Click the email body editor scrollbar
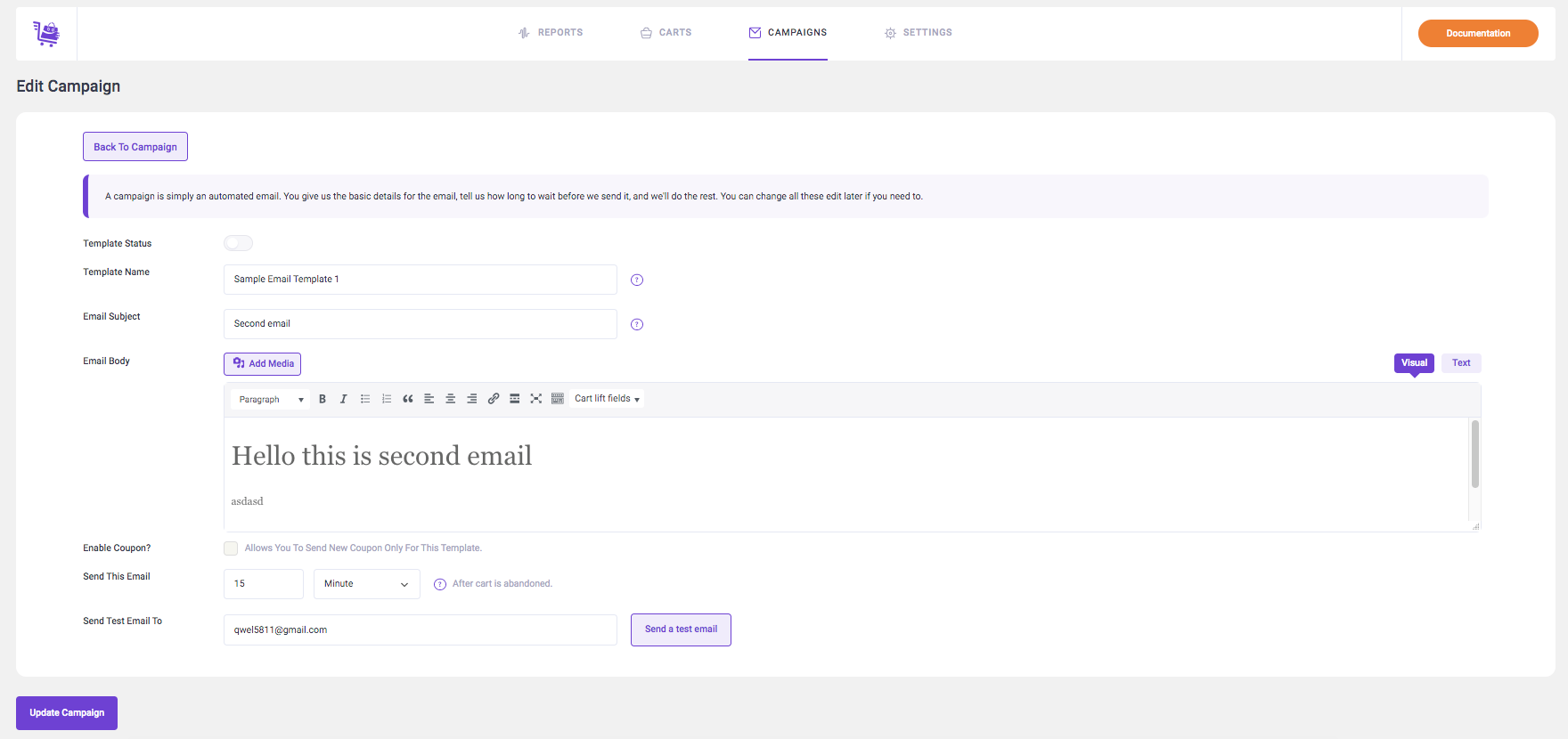The image size is (1568, 739). [1475, 454]
